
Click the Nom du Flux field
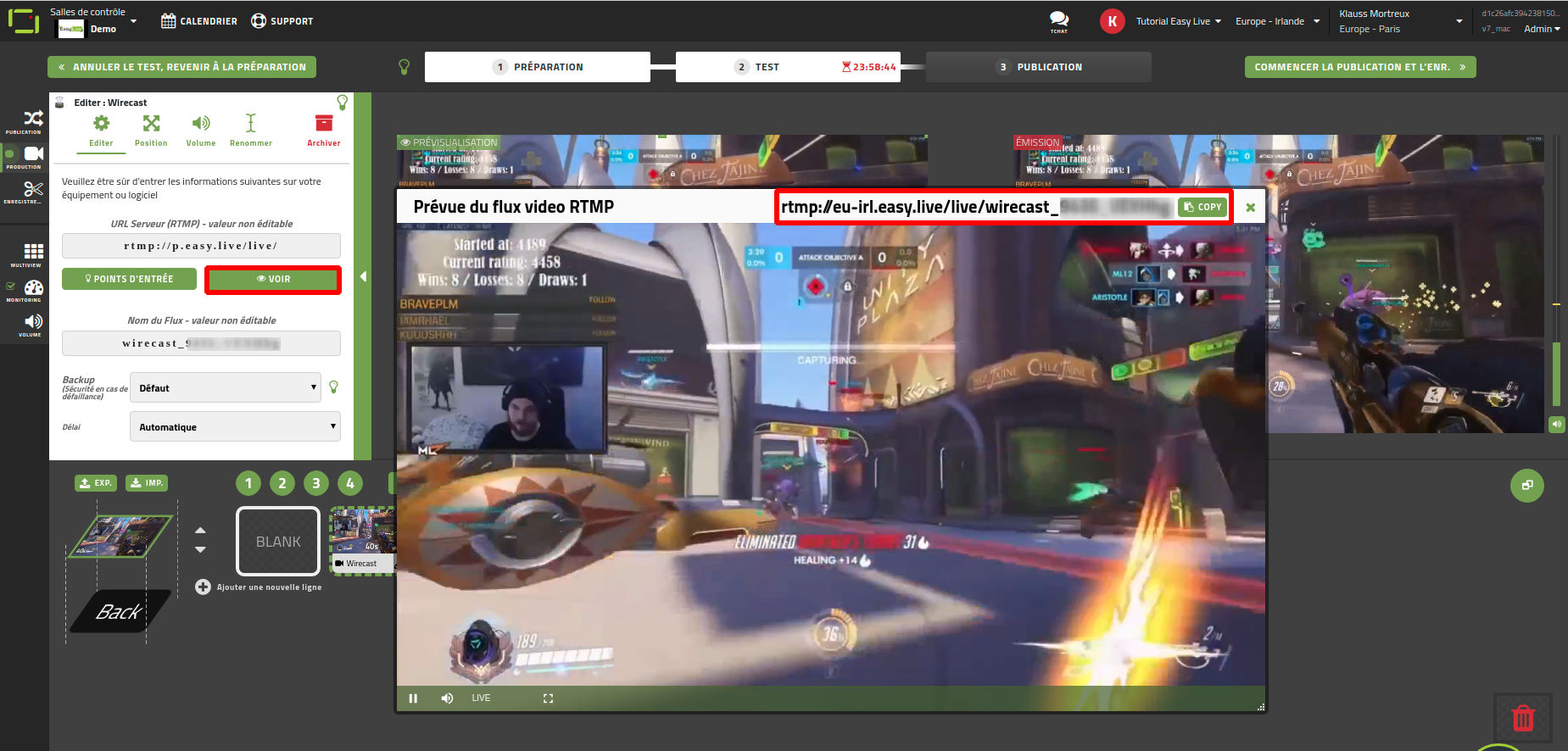[201, 343]
